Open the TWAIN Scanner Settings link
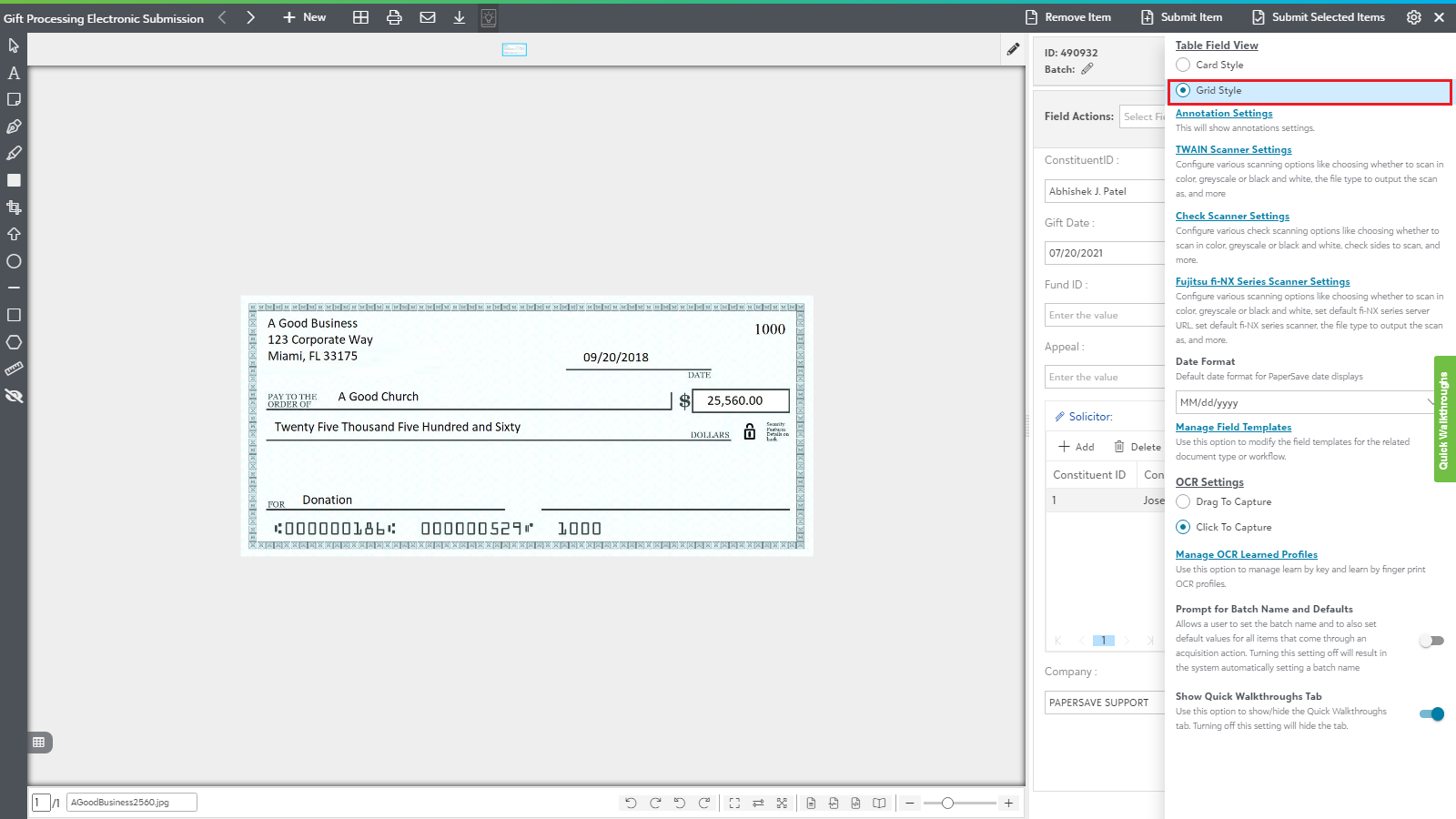 [1233, 149]
